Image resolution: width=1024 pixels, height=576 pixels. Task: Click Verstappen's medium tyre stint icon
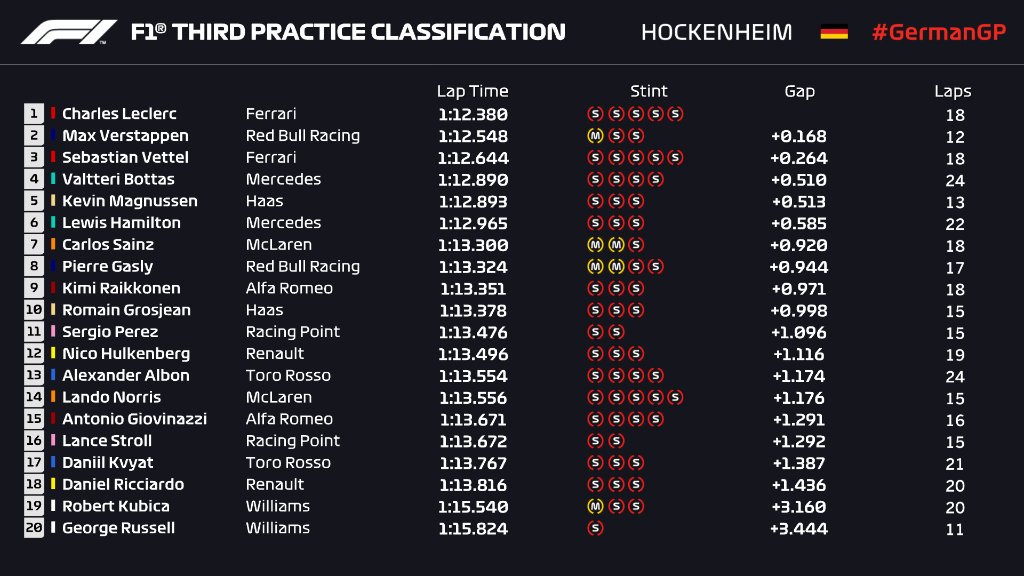click(596, 136)
